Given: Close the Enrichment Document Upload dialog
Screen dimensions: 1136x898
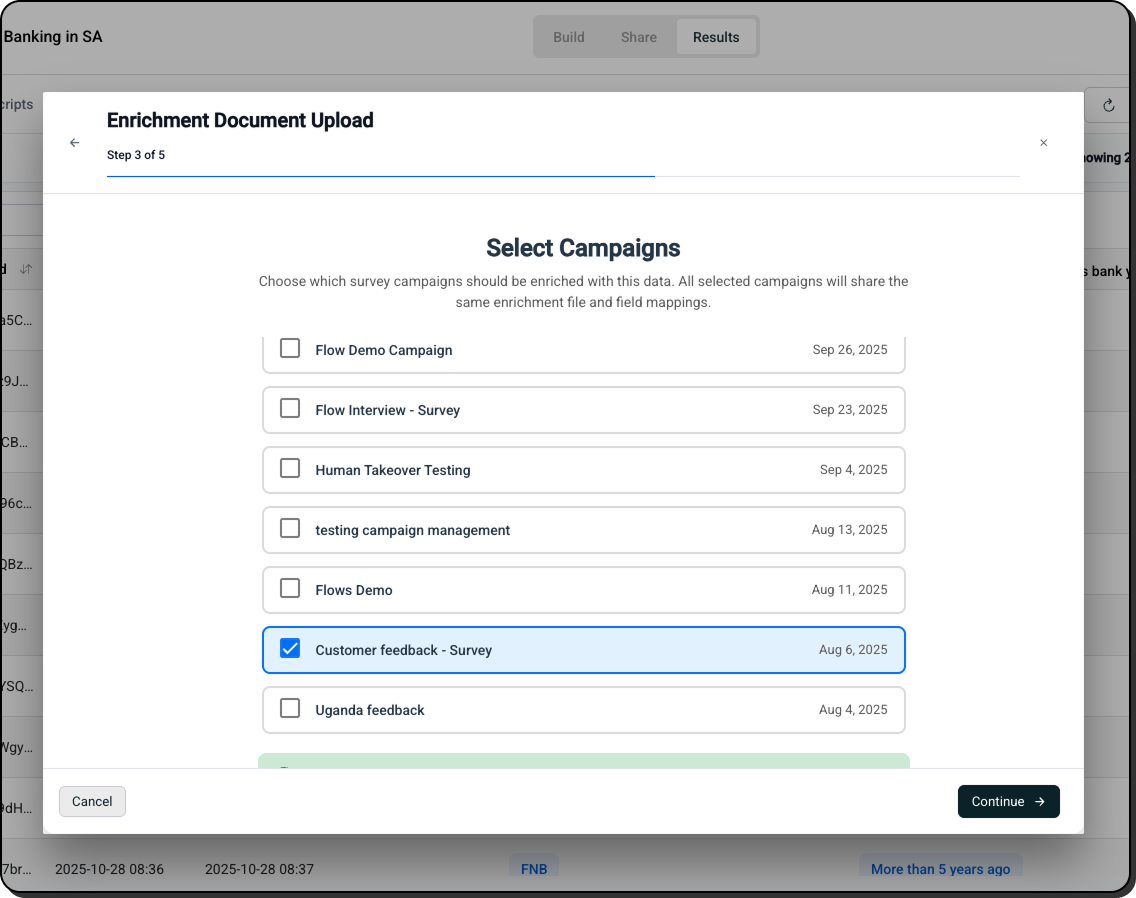Looking at the screenshot, I should (x=1043, y=143).
